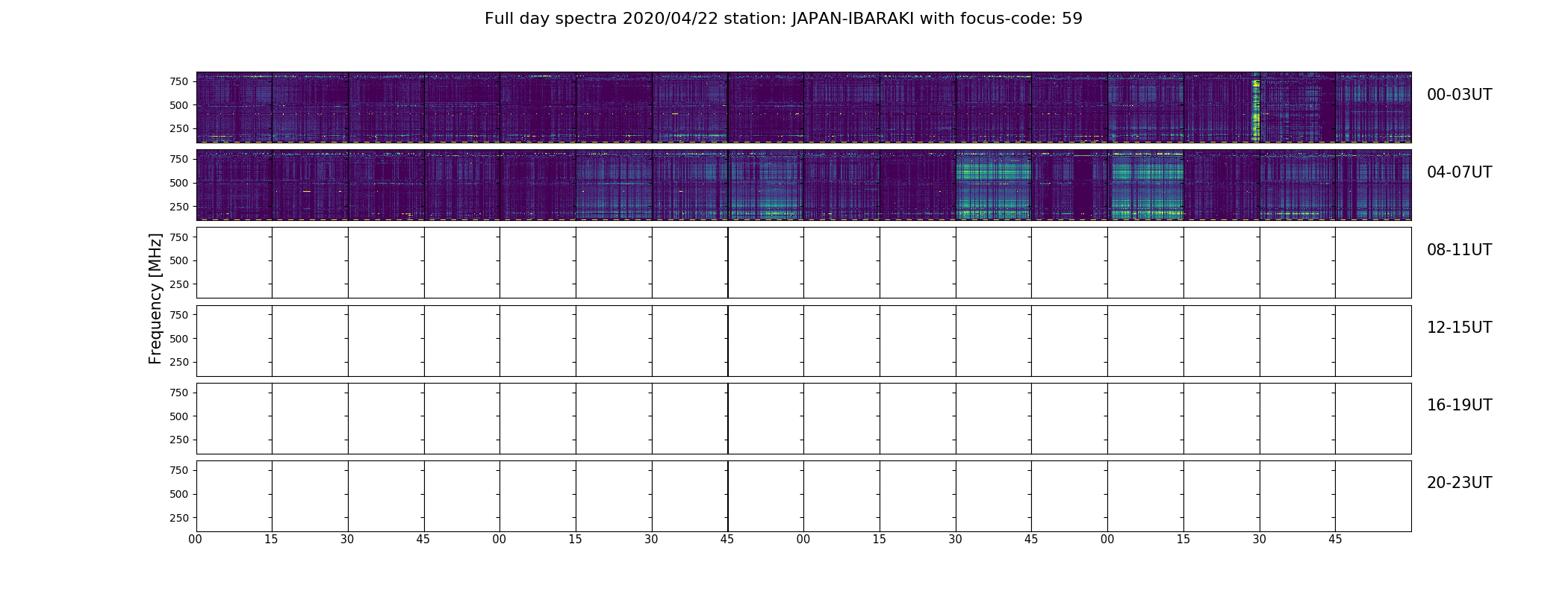
Task: Click the 500 tick label of the 12-15UT panel
Action: [179, 339]
